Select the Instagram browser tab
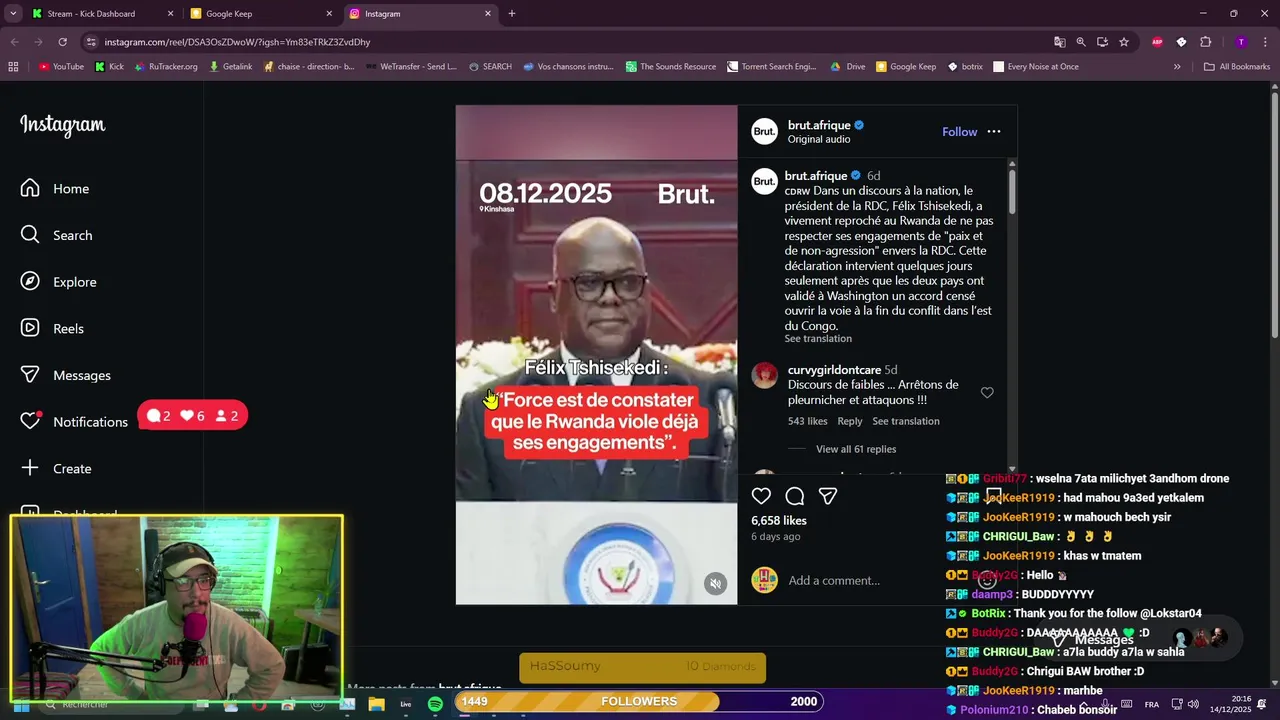Screen dimensions: 1280x720 420,14
